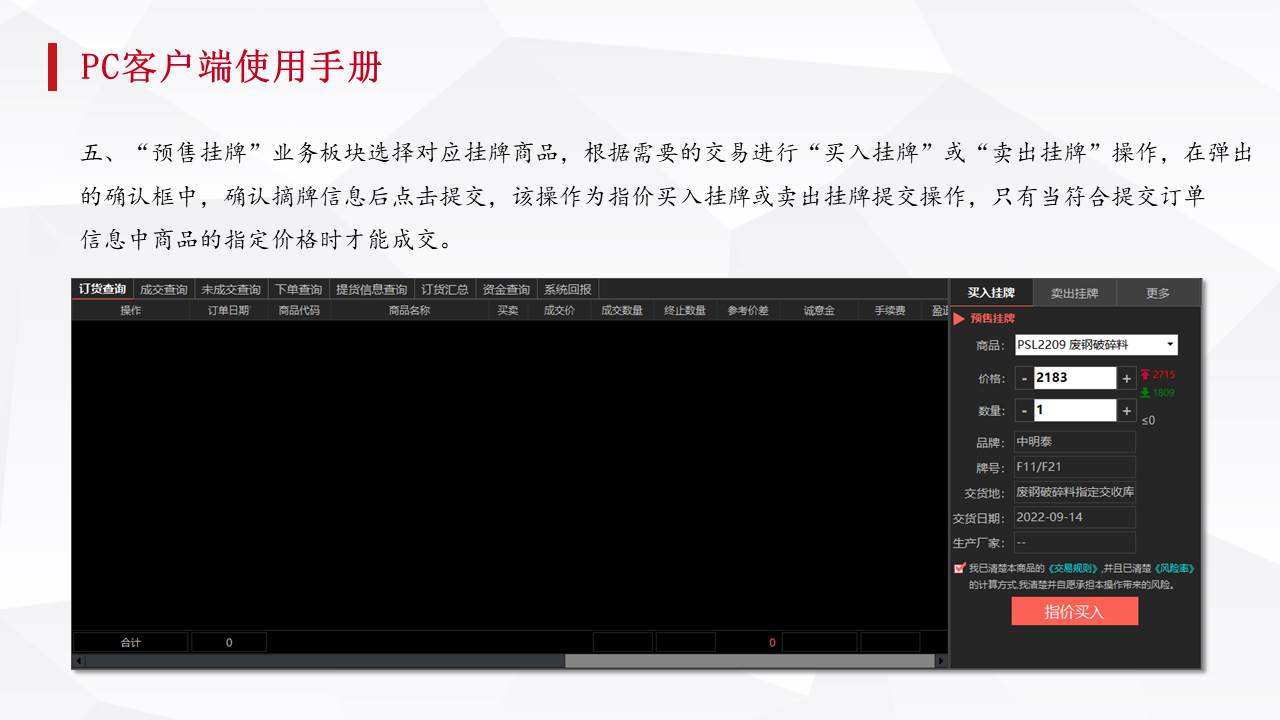Screen dimensions: 1280x720
Task: Click the 订单日期 column header
Action: [229, 310]
